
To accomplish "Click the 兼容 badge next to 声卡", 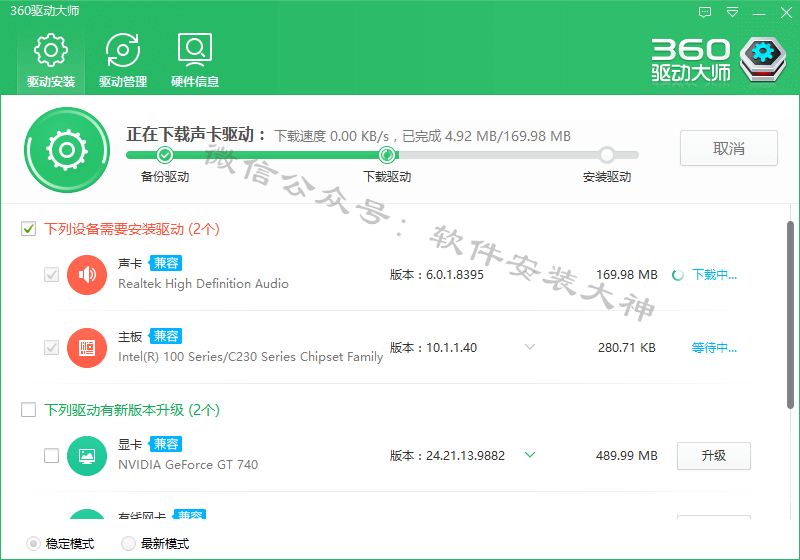I will [166, 263].
